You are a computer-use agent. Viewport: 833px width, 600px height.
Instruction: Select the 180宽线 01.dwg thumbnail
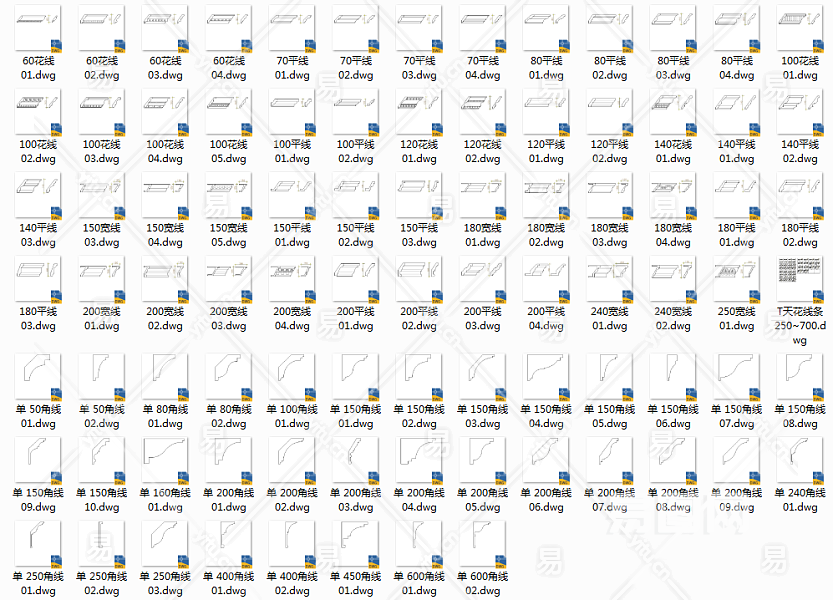point(483,196)
